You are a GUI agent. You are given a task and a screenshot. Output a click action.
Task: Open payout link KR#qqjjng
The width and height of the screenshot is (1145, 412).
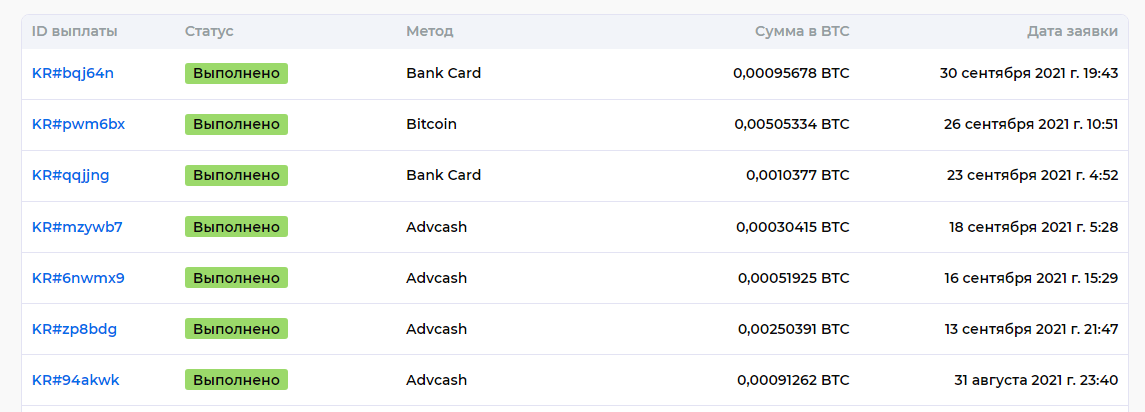coord(71,175)
